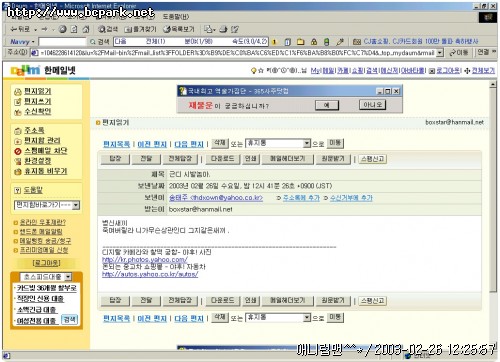This screenshot has height=362, width=500.
Task: Click 수신거부에 추가 link
Action: pos(351,198)
